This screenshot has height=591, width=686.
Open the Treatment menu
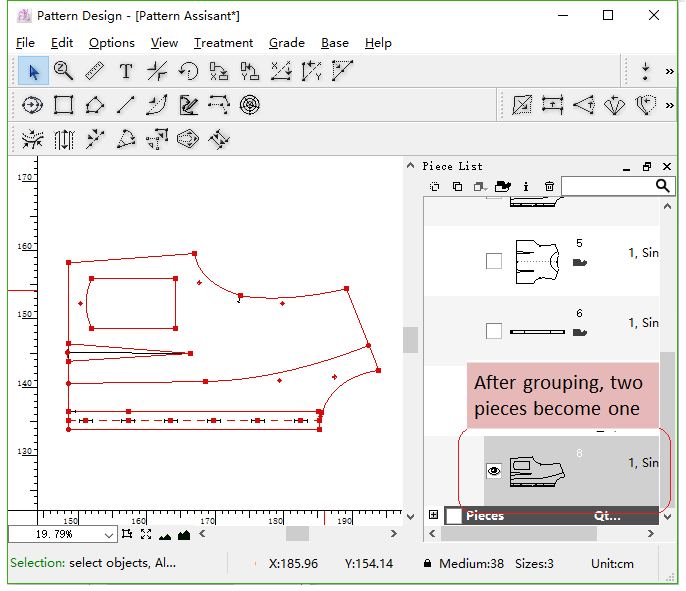(x=223, y=43)
